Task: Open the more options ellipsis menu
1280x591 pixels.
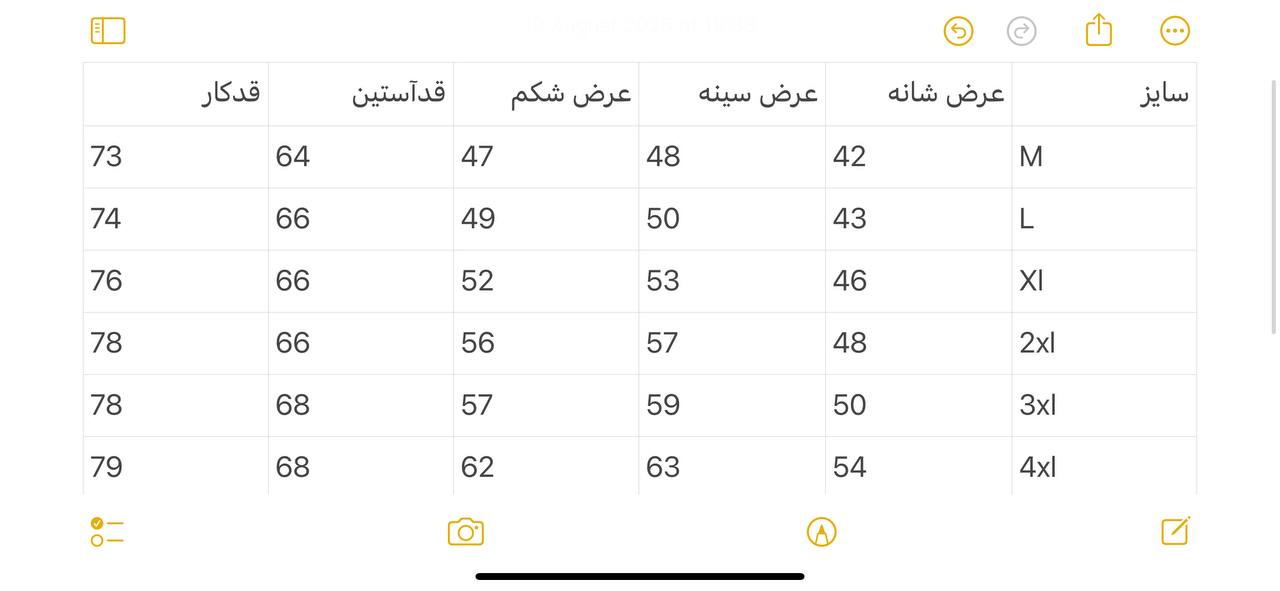Action: (1175, 31)
